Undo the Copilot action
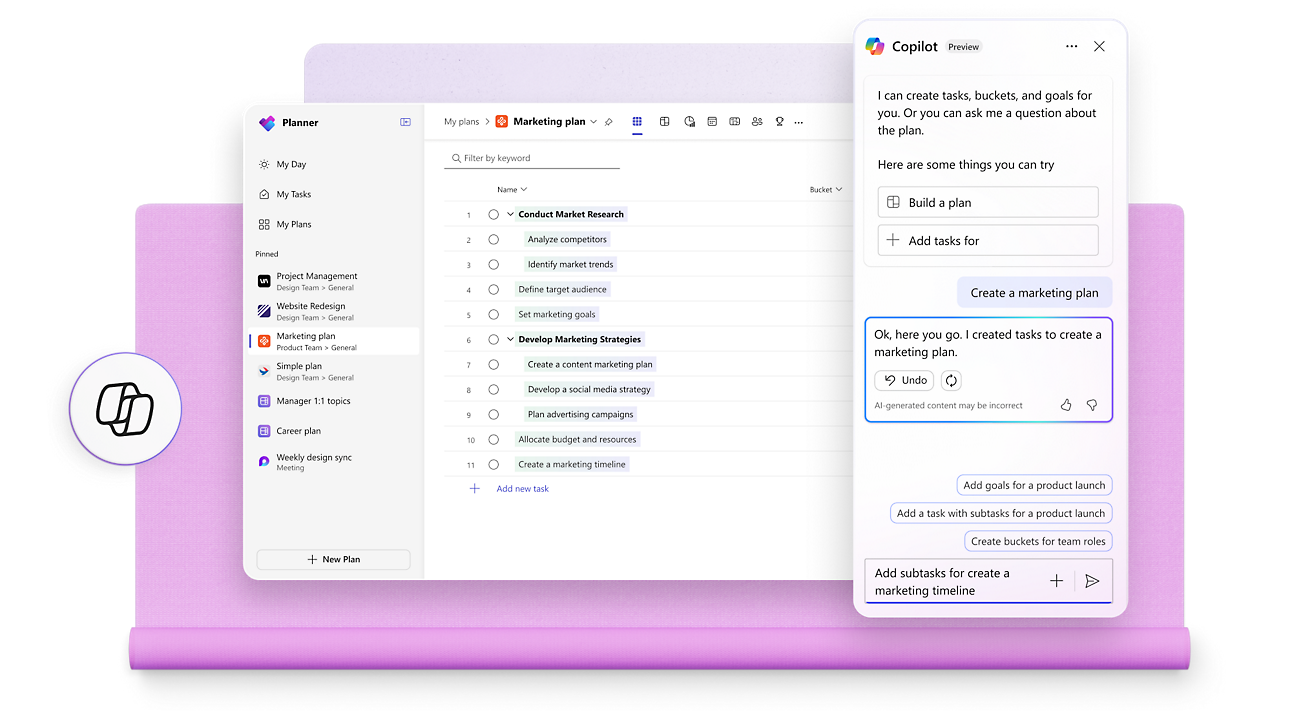Screen dimensions: 1292x727 pos(904,380)
